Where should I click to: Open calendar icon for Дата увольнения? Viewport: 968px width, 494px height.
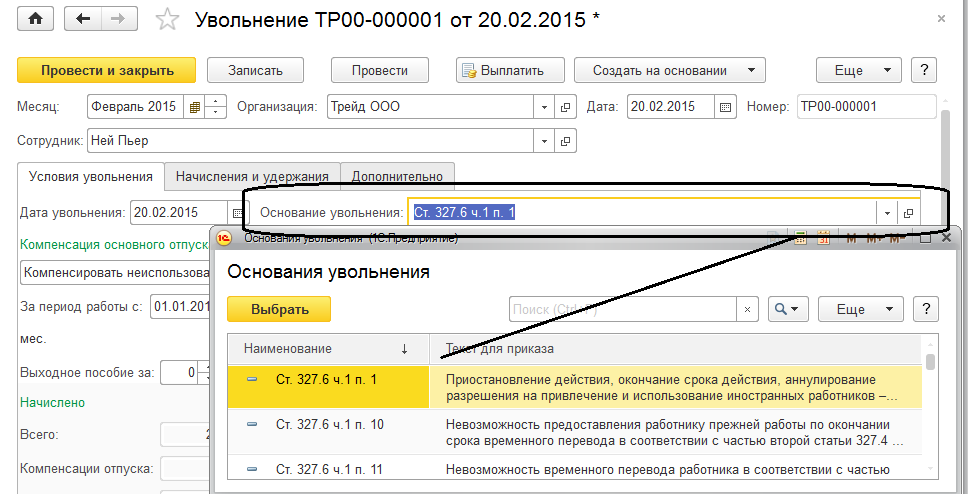coord(237,213)
